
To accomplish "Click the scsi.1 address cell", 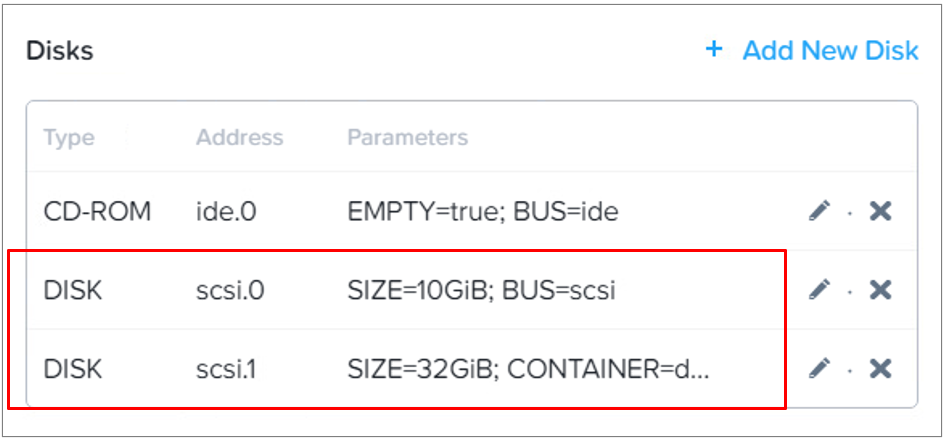I will click(x=226, y=369).
